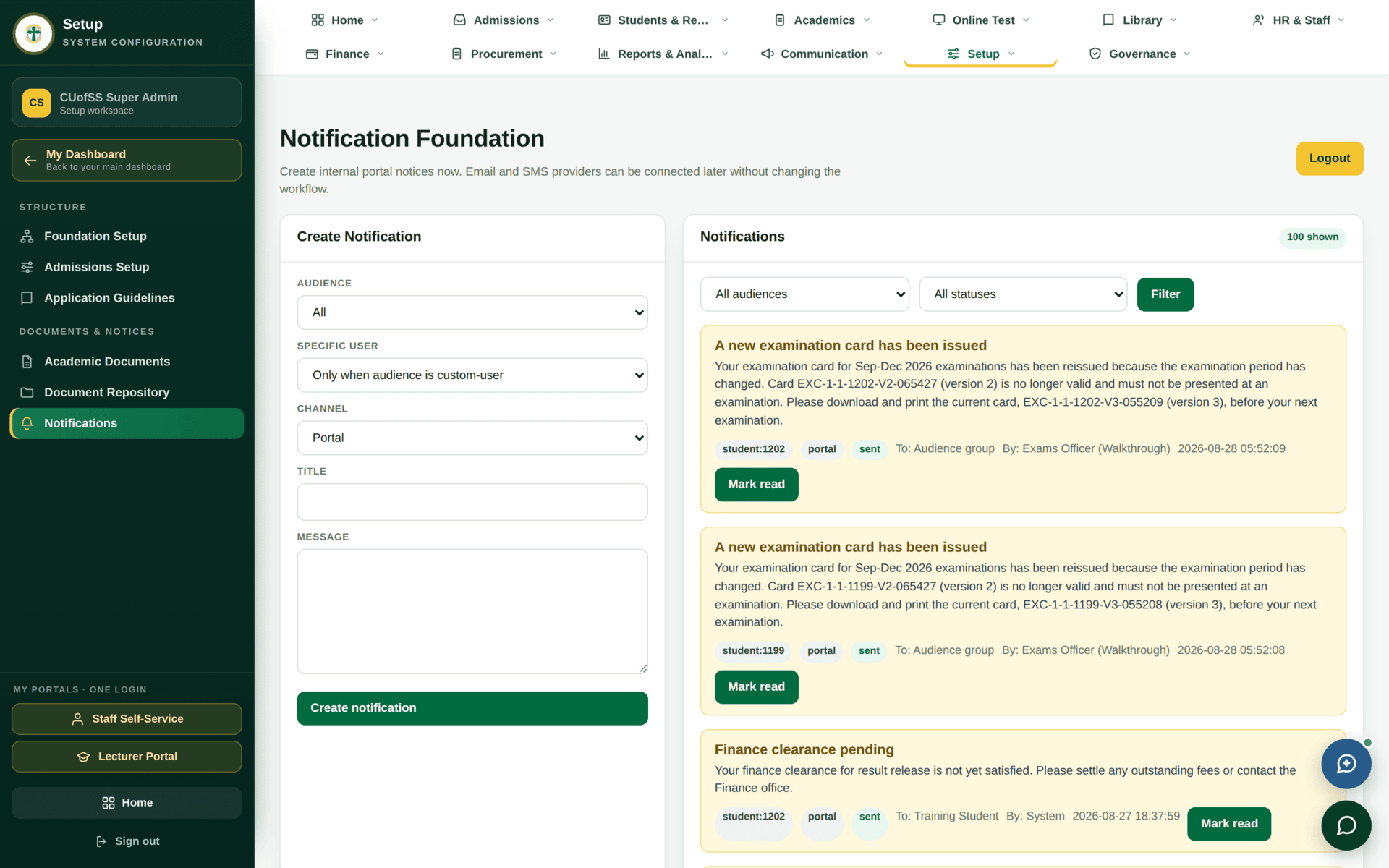Click the Academic Documents file icon

point(27,362)
